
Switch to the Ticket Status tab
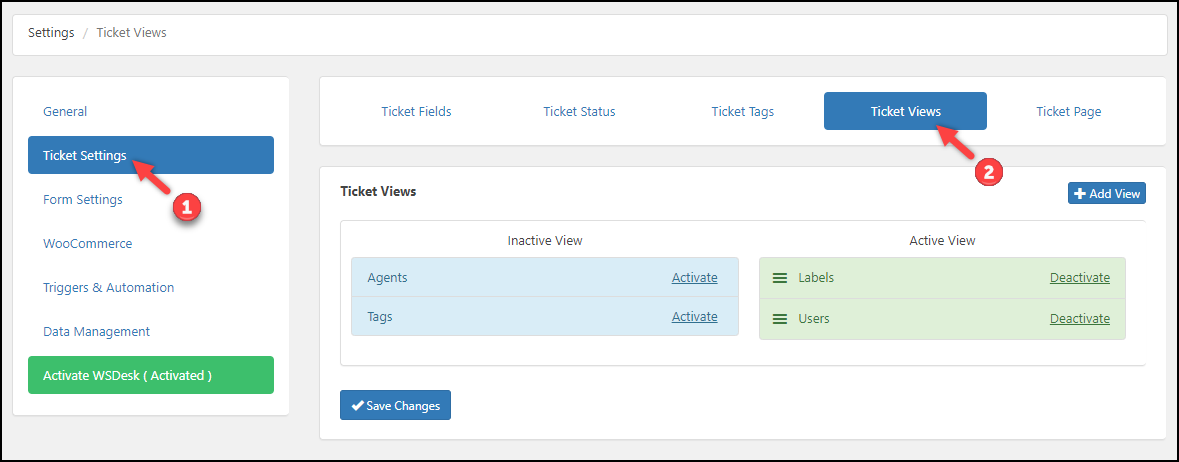pos(579,112)
